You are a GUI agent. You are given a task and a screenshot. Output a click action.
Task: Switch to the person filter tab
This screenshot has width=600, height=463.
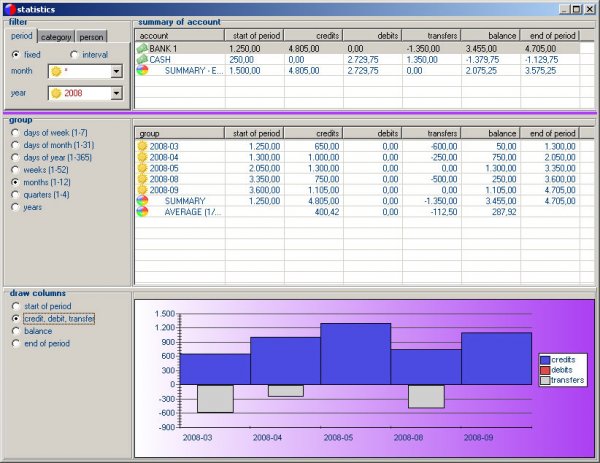click(x=91, y=36)
